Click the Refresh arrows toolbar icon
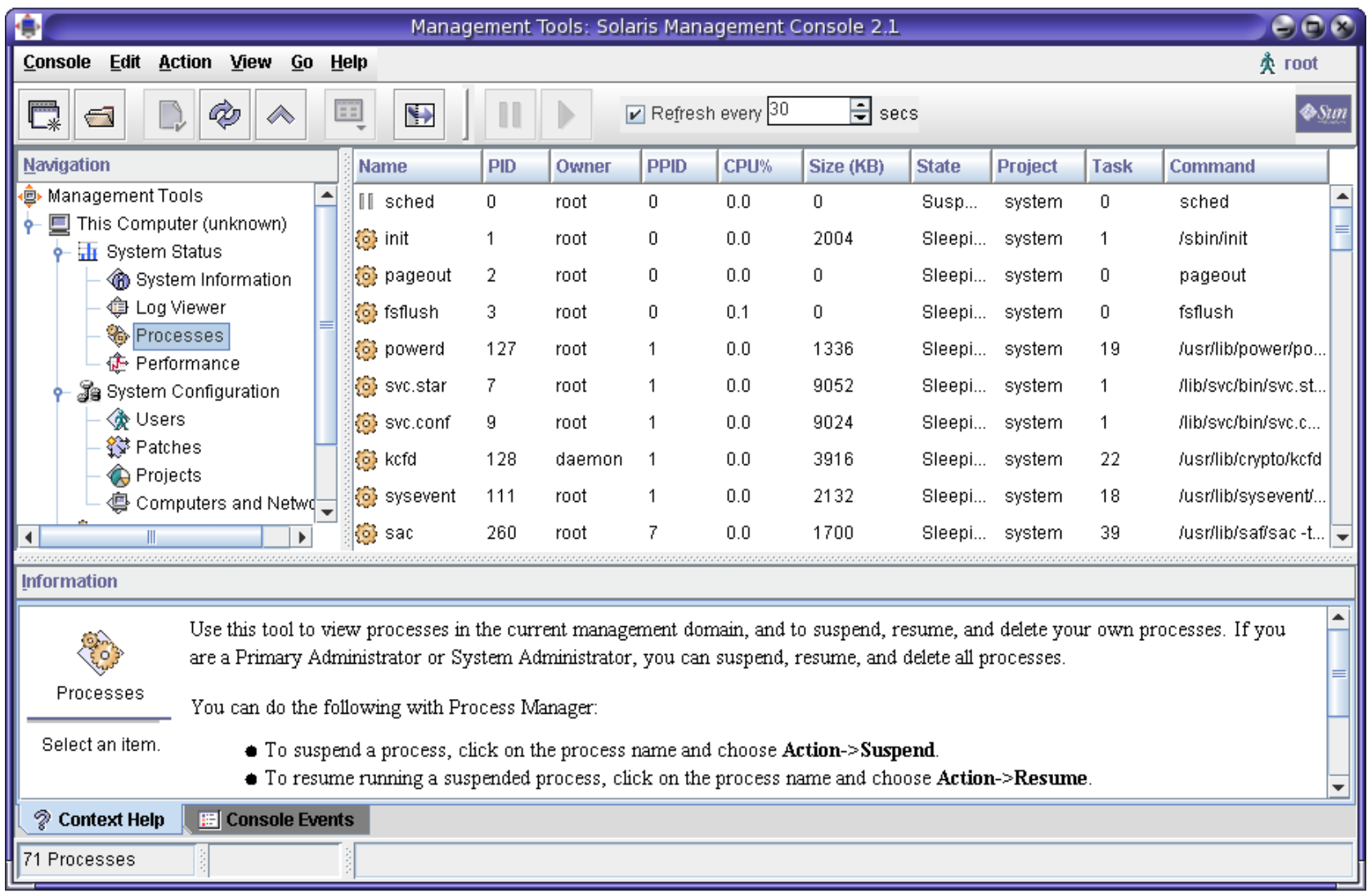Screen dimensions: 1372x896 225,114
